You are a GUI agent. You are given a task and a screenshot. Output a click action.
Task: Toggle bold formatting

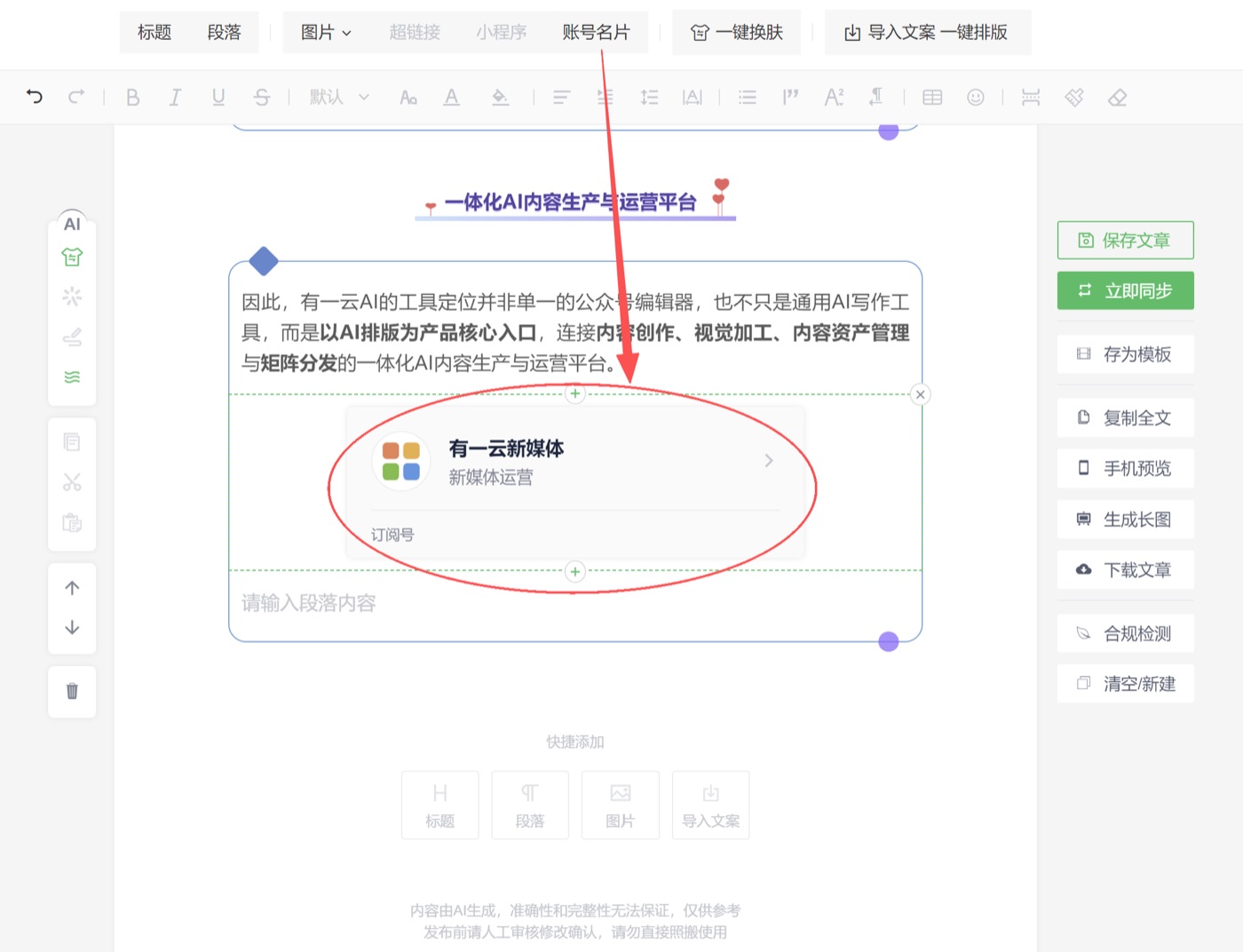pos(133,97)
